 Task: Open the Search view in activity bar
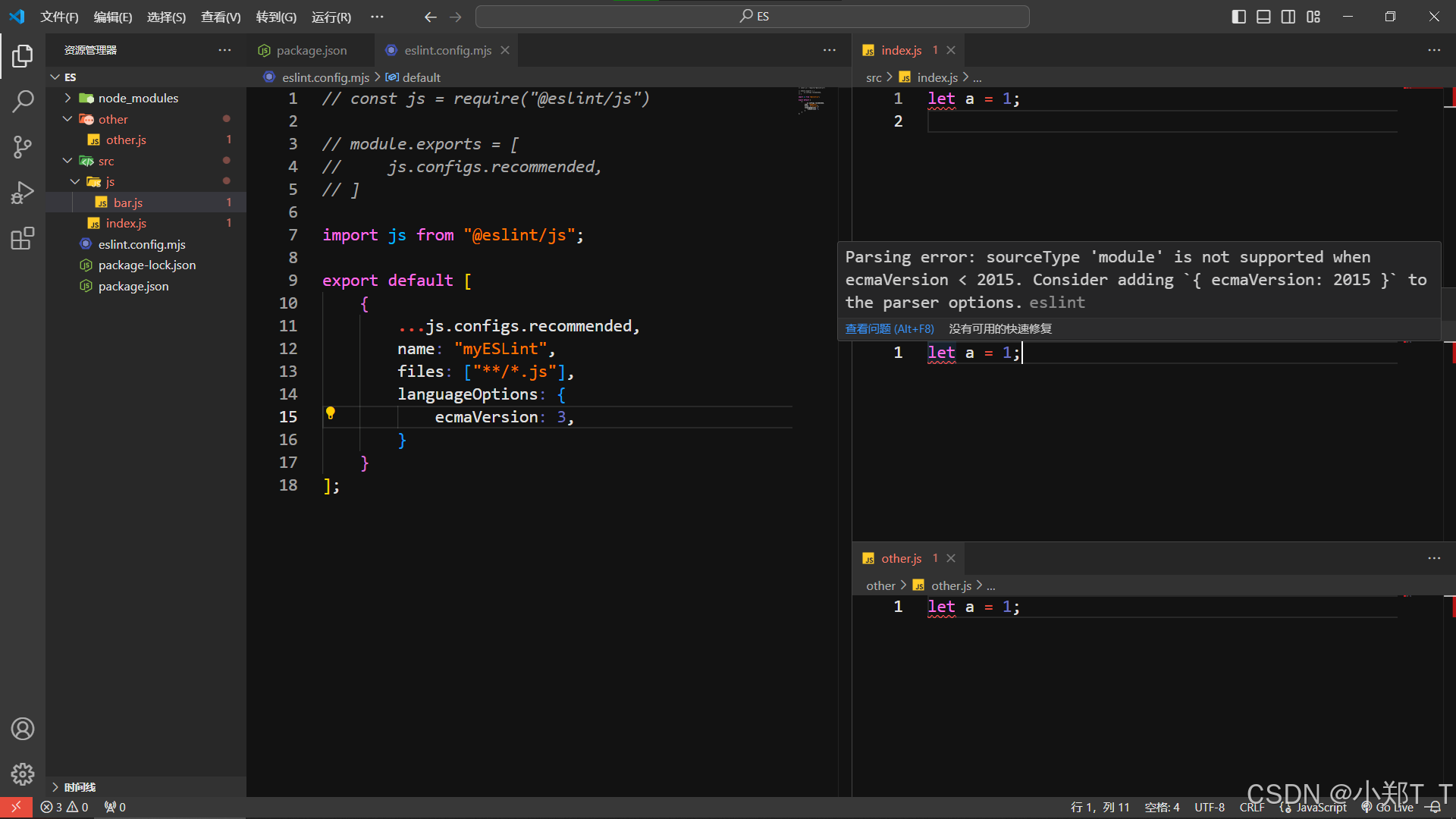[x=23, y=101]
